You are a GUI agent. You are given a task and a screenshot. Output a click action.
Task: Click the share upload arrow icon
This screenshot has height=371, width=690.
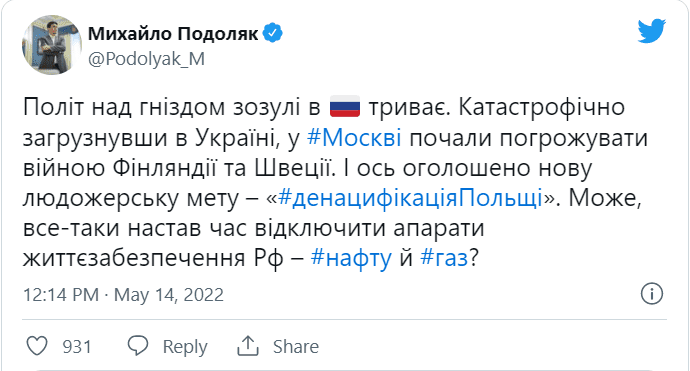(247, 346)
